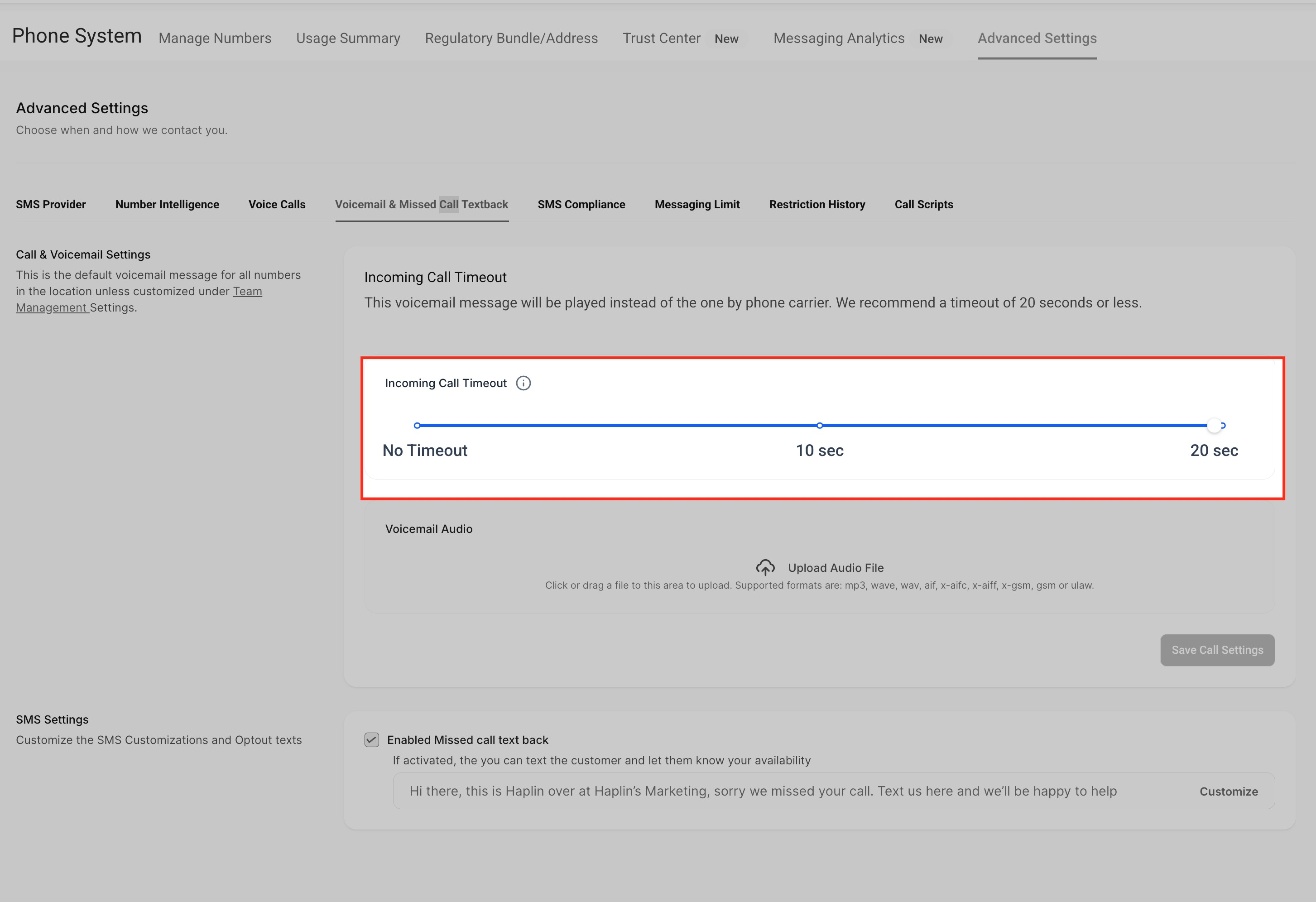Image resolution: width=1316 pixels, height=902 pixels.
Task: Open Regulatory Bundle/Address tab
Action: pyautogui.click(x=511, y=38)
